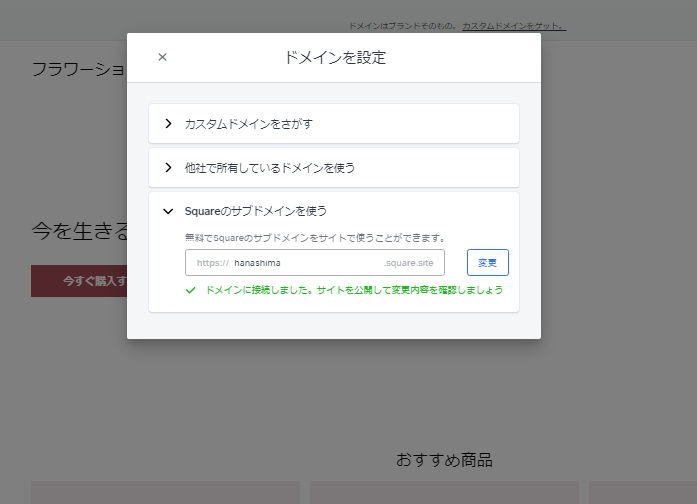The height and width of the screenshot is (504, 697).
Task: Click the 今を生きる headline in the background page
Action: coord(80,231)
